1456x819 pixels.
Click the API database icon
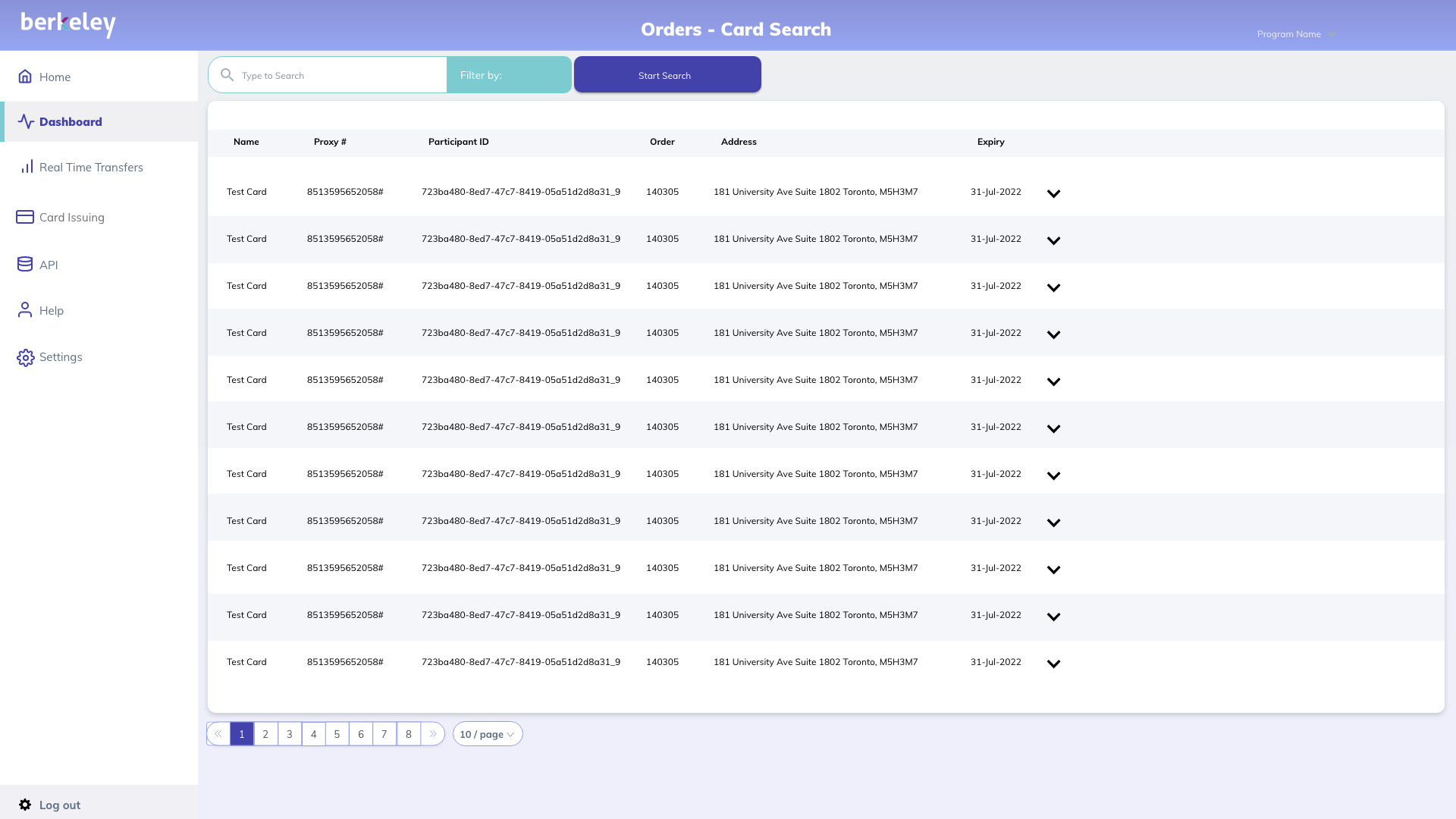(25, 264)
